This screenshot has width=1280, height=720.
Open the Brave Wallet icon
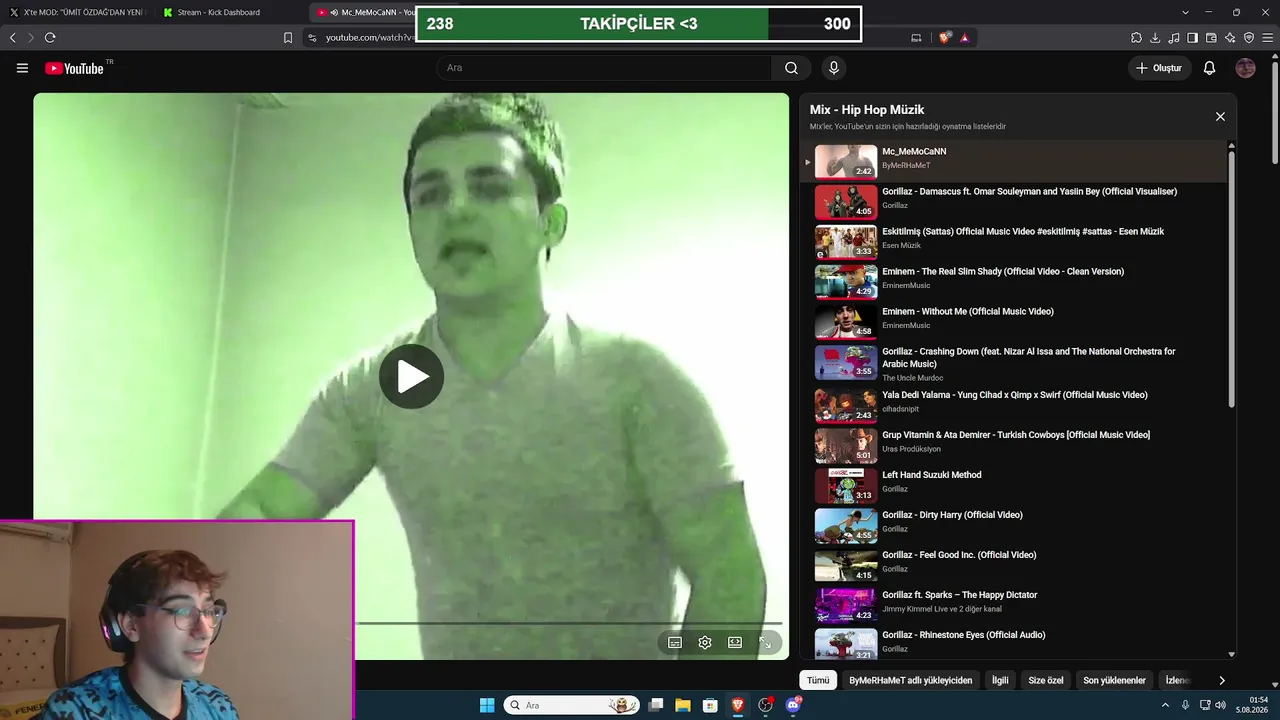pos(1211,38)
